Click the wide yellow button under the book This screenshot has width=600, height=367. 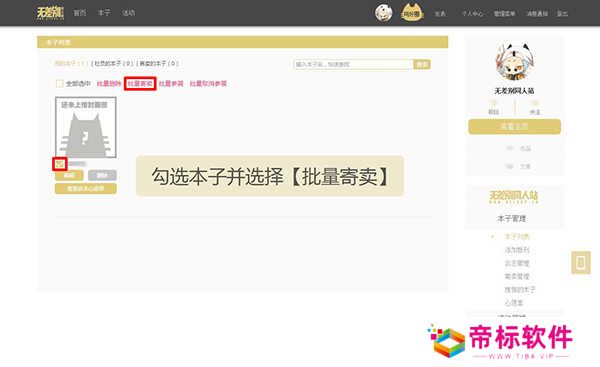(x=86, y=189)
